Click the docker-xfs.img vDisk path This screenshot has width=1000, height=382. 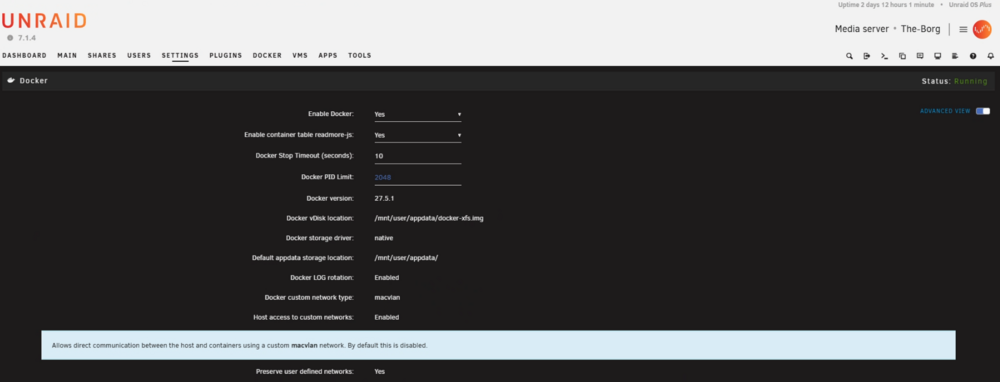[429, 218]
